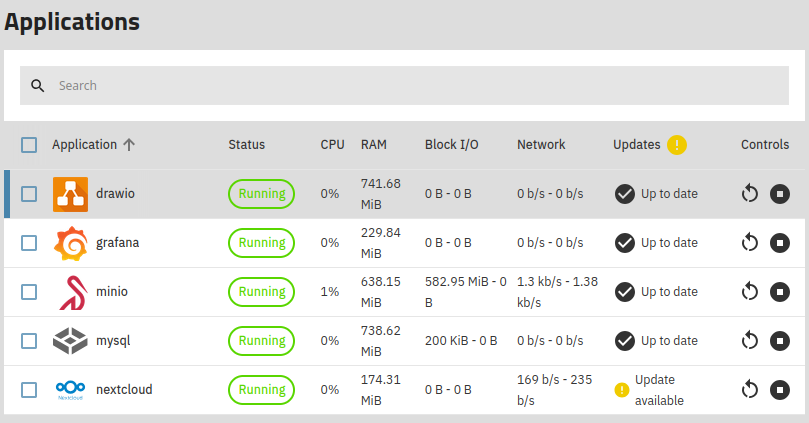Select the mysql application name

(113, 341)
